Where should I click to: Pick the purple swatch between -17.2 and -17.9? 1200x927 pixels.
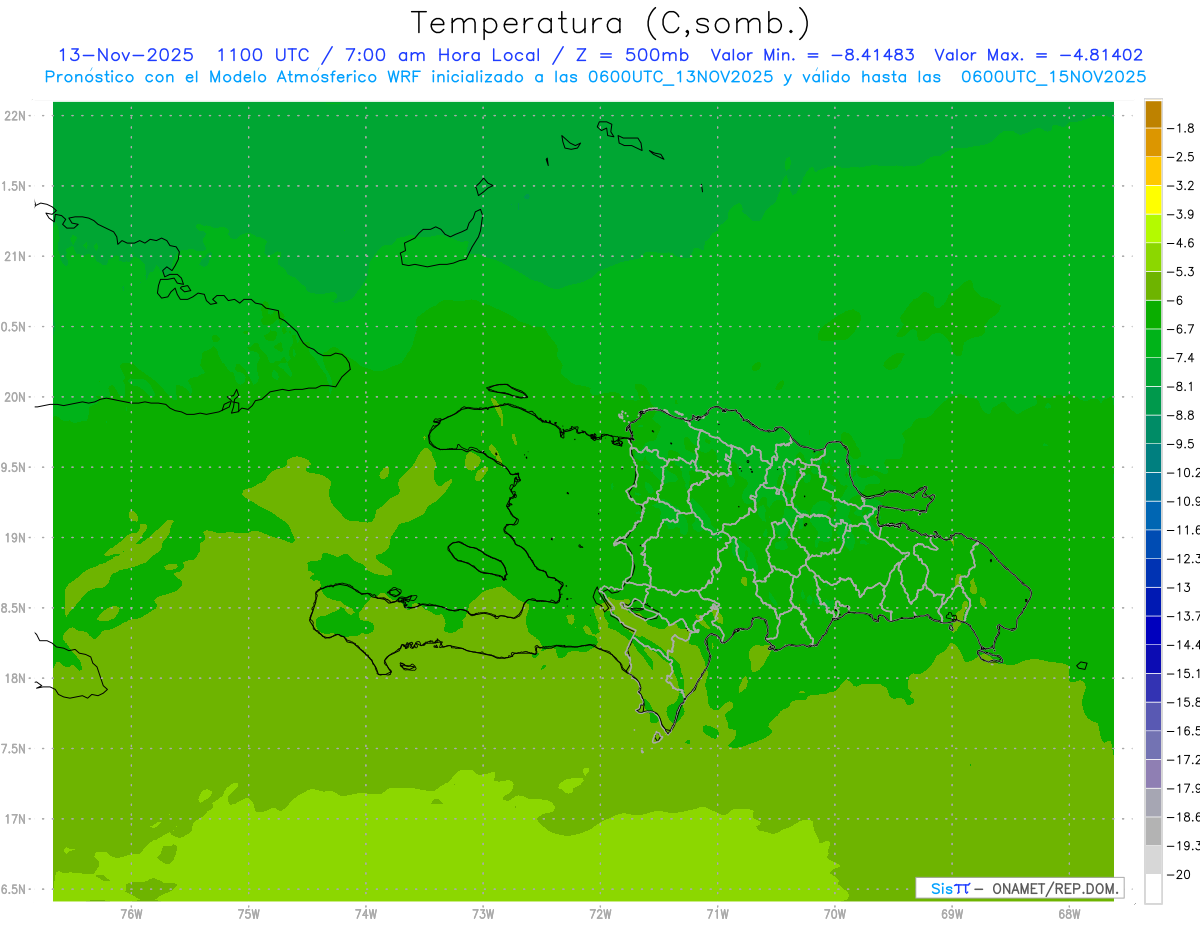coord(1153,774)
